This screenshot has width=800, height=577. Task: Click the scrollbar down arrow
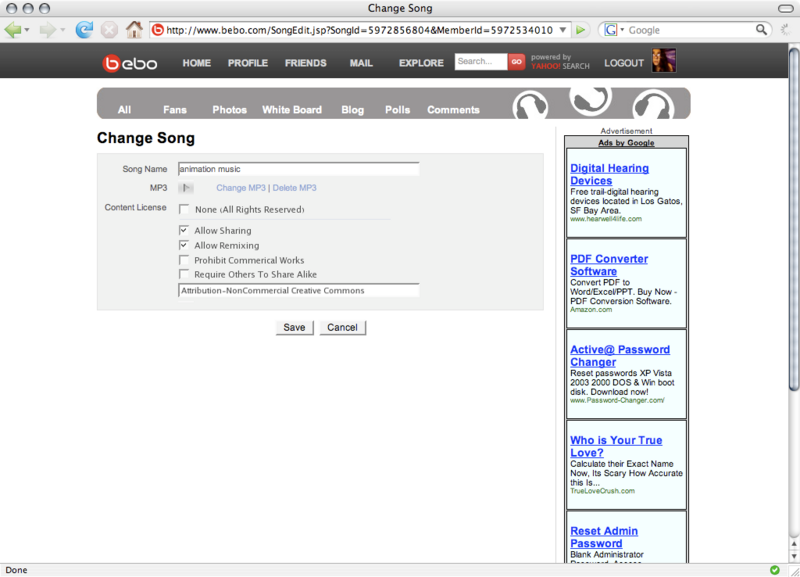tap(794, 556)
